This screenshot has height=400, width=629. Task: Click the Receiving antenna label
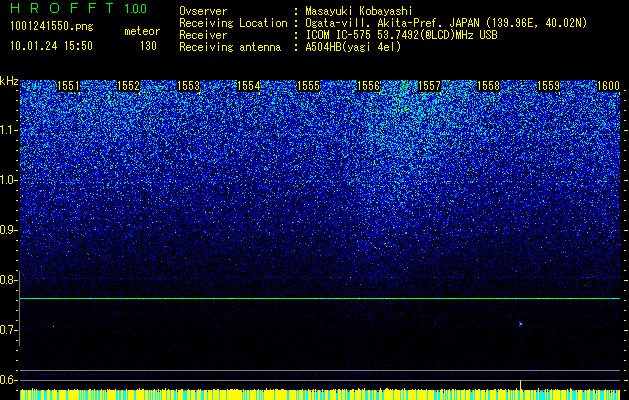pos(230,47)
